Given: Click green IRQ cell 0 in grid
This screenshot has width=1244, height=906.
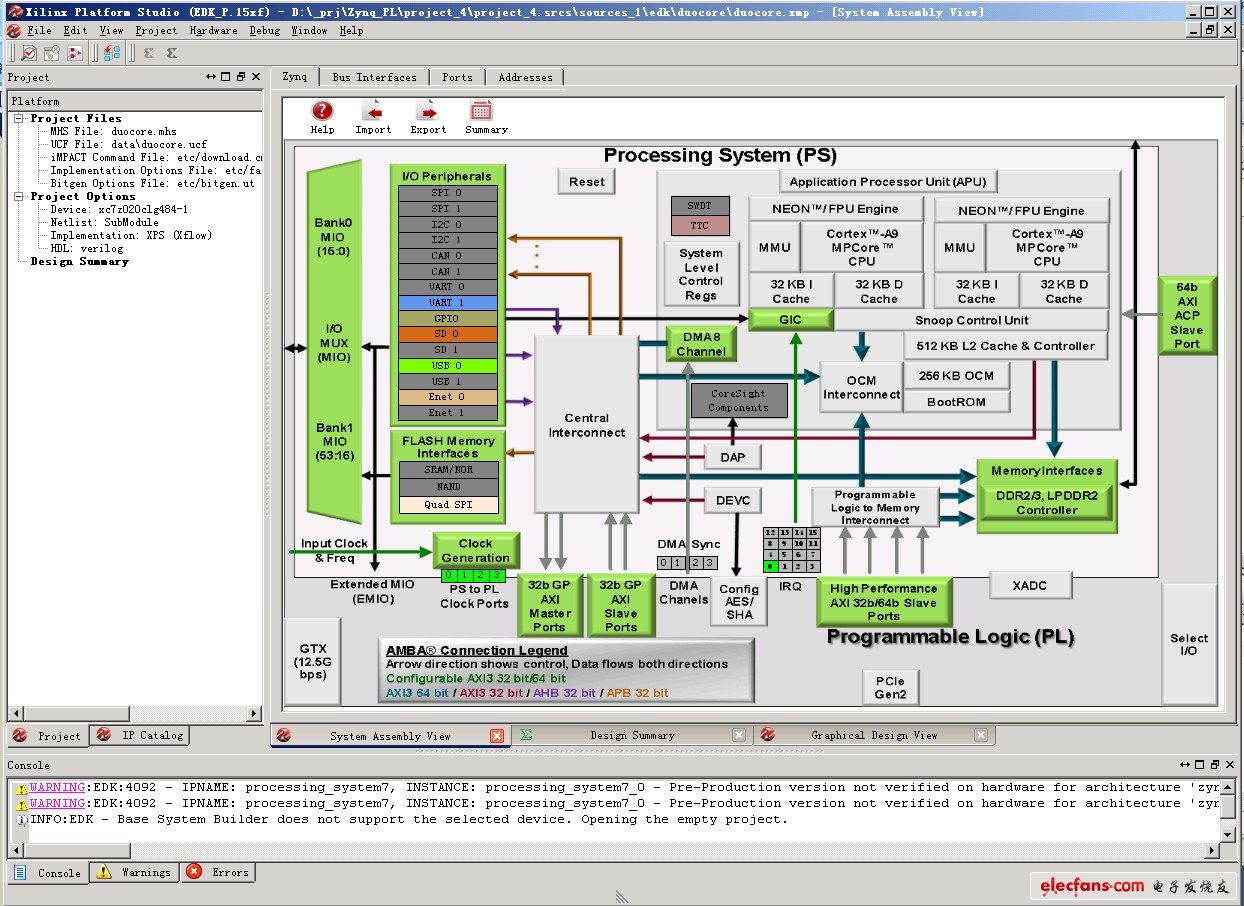Looking at the screenshot, I should 770,566.
